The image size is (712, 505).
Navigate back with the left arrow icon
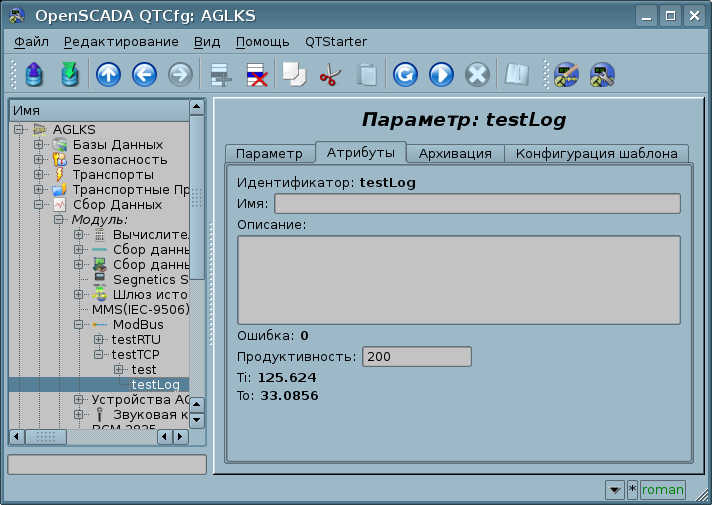coord(144,75)
